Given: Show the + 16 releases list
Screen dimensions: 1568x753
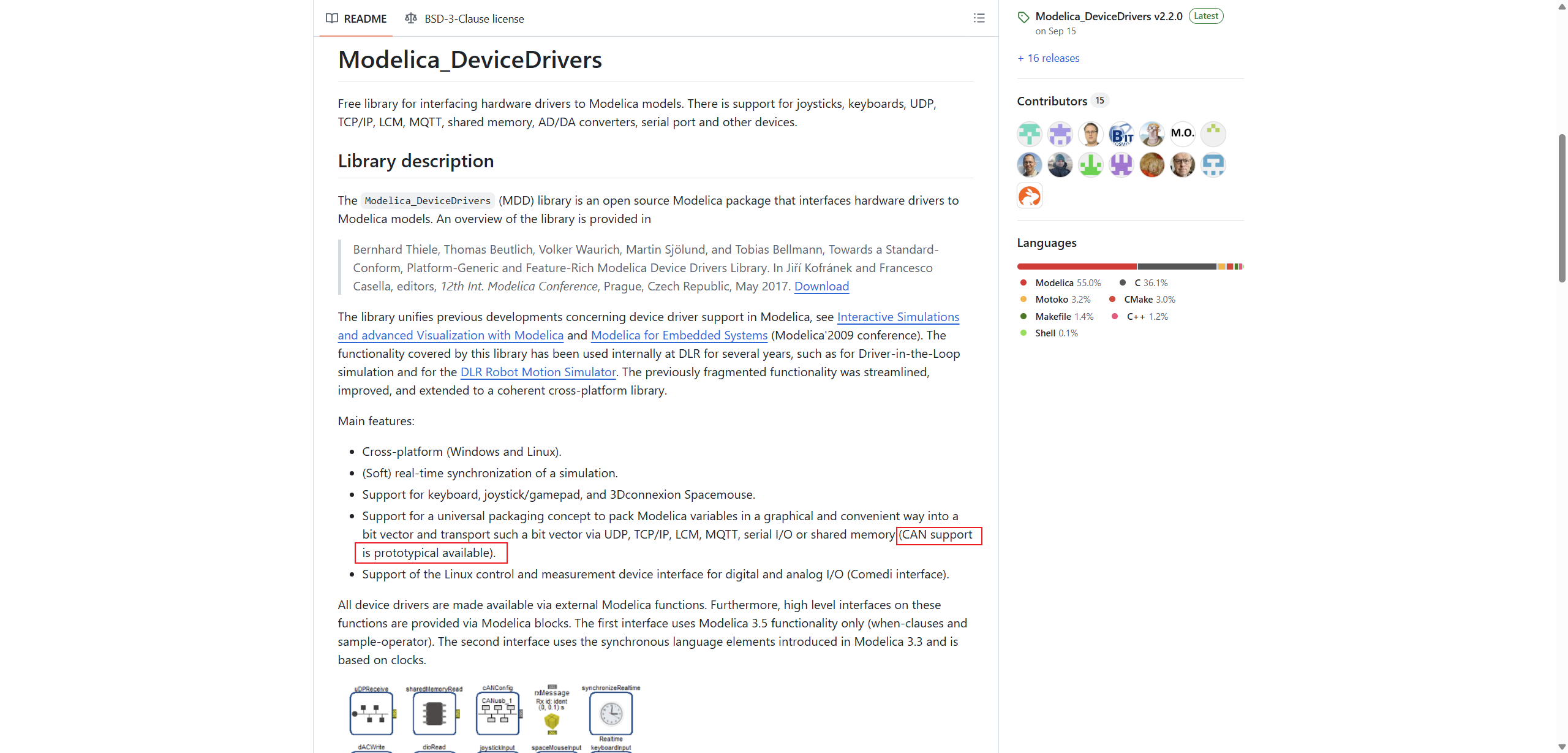Looking at the screenshot, I should [1049, 58].
